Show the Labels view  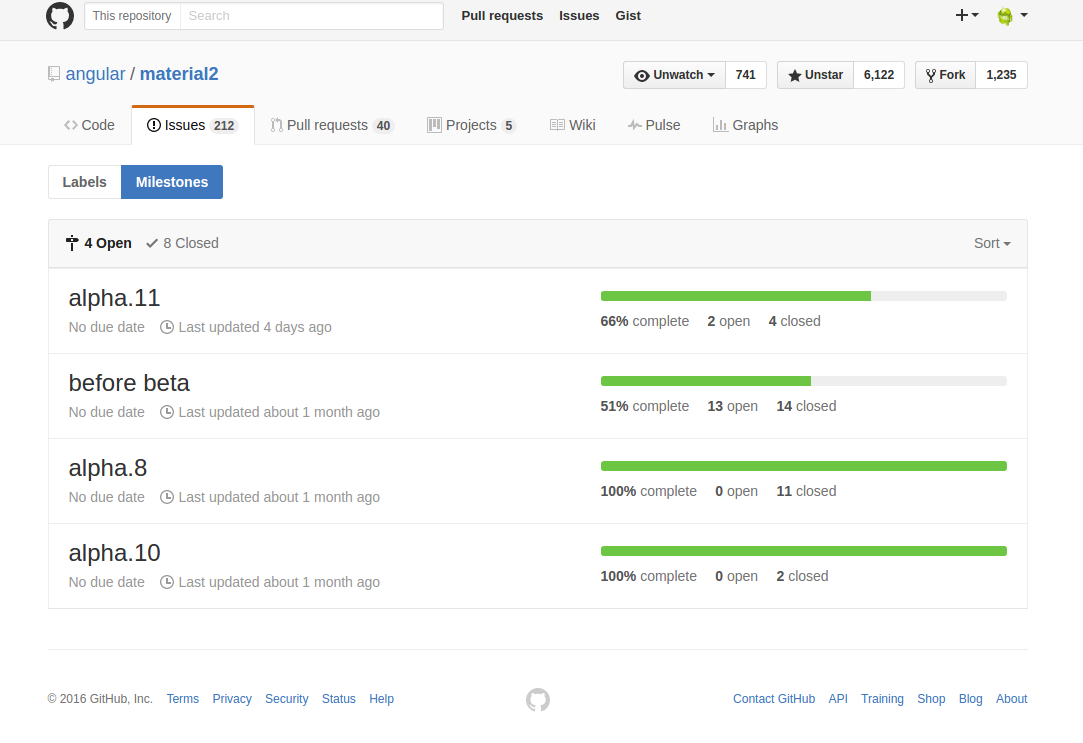pos(84,182)
